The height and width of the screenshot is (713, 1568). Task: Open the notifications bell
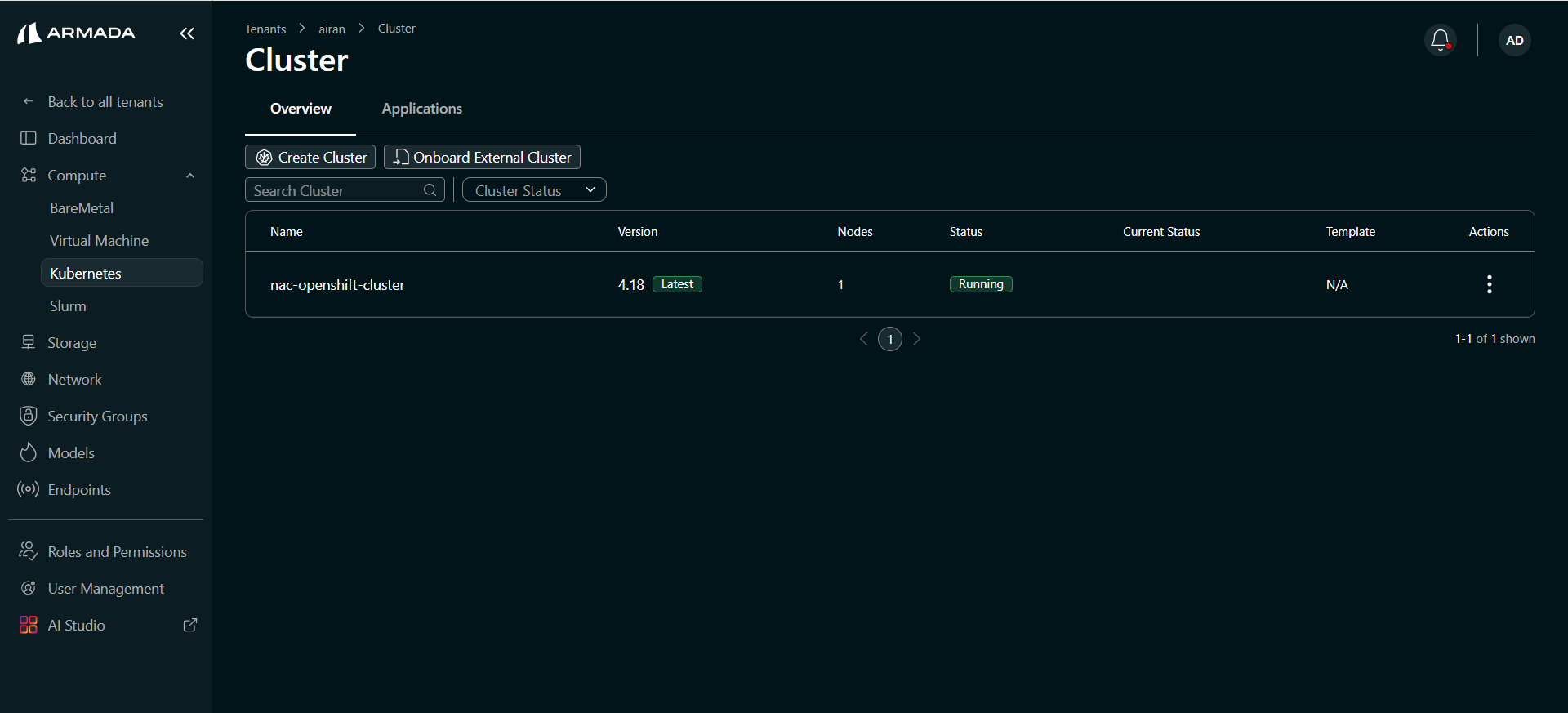tap(1440, 40)
